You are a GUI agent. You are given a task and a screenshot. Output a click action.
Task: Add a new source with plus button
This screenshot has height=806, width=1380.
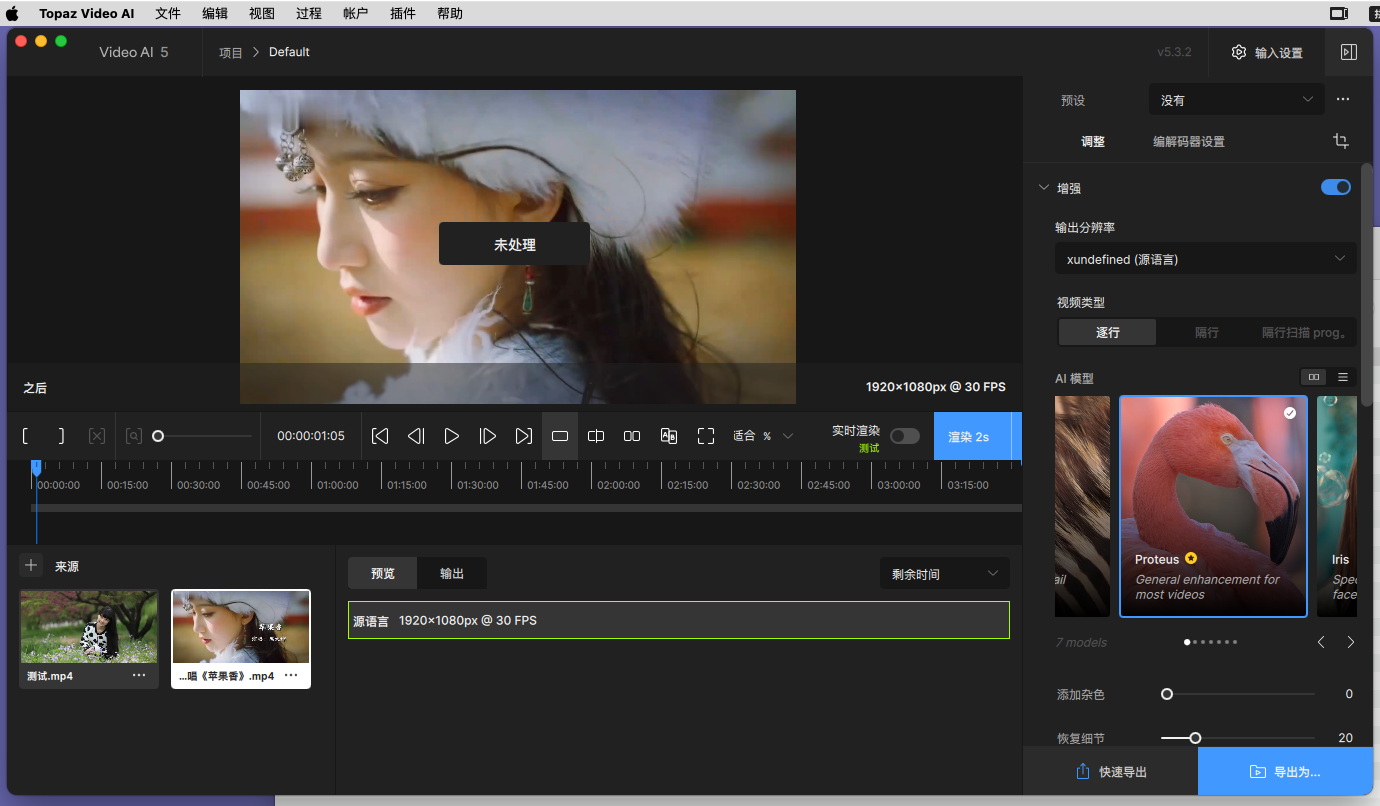coord(31,566)
